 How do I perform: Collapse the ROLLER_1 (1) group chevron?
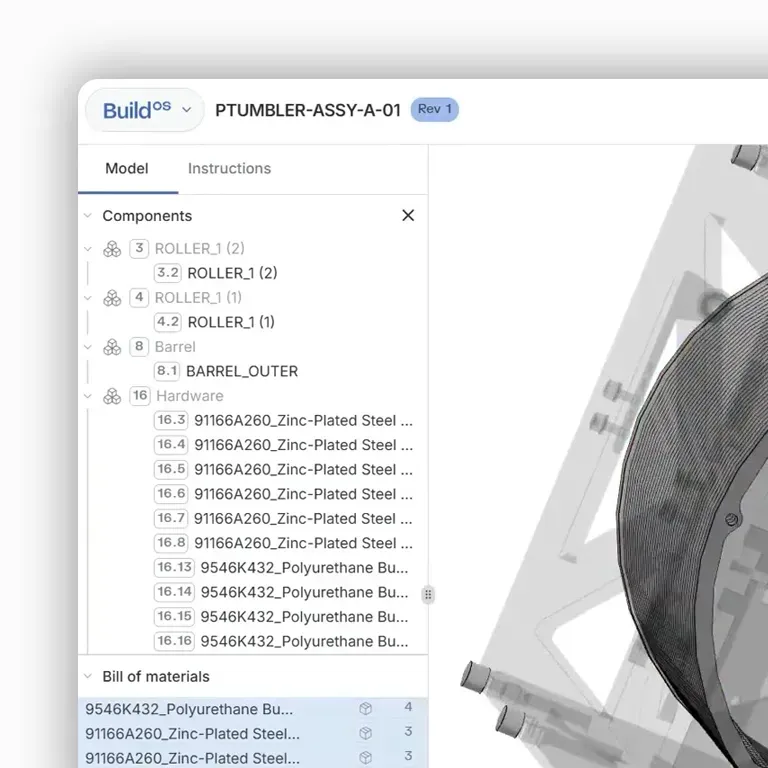(88, 298)
